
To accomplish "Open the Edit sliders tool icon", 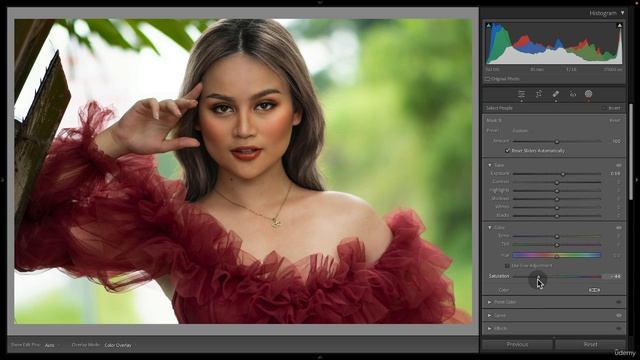I will pos(521,94).
